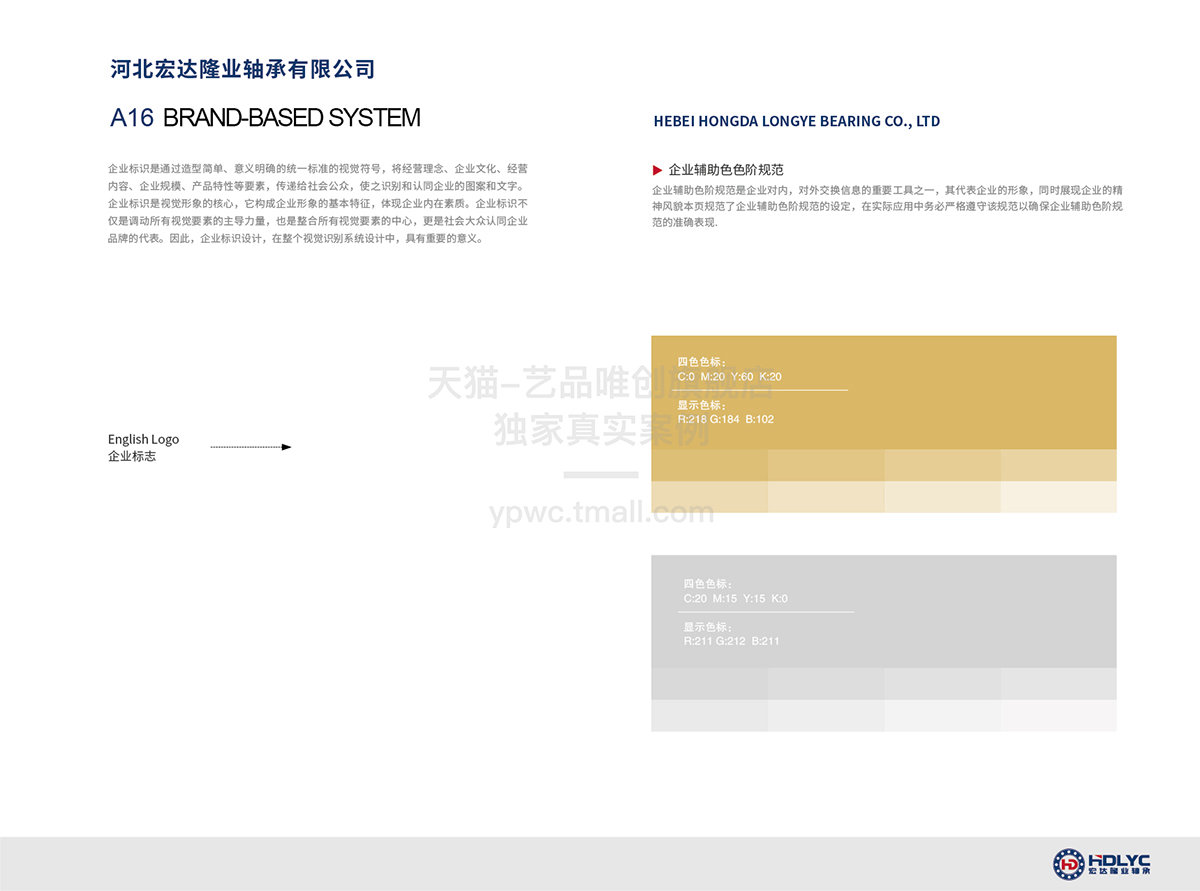This screenshot has width=1200, height=891.
Task: Click the RGB value R:218 G:184 B:102
Action: (726, 419)
